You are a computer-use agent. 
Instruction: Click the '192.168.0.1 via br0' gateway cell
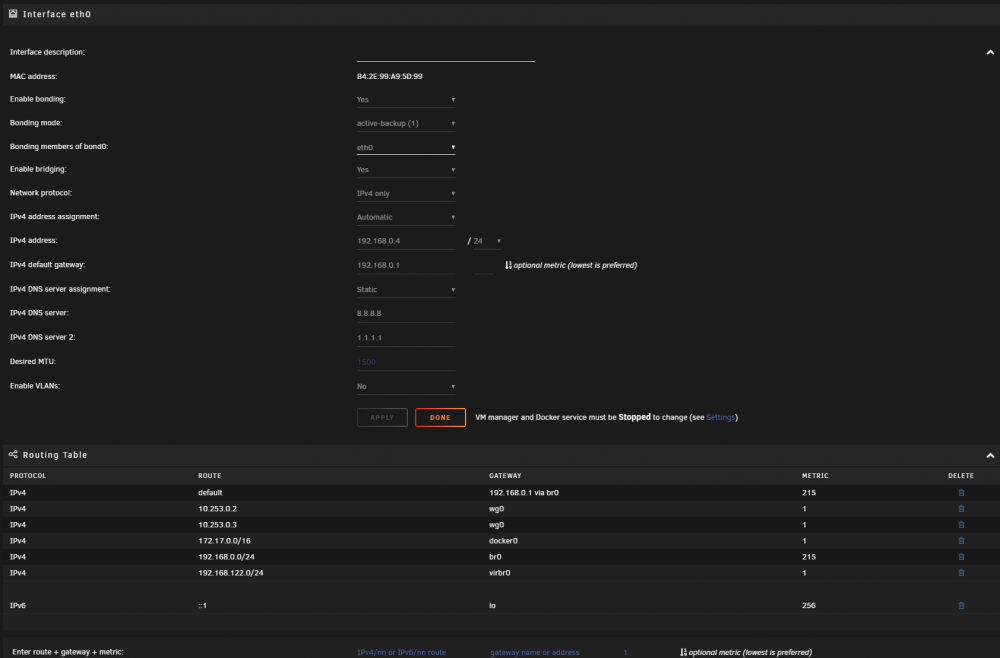[524, 493]
